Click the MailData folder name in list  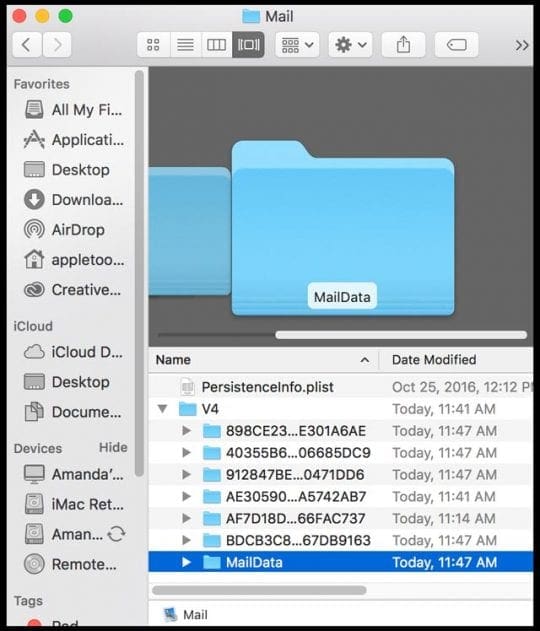point(254,562)
